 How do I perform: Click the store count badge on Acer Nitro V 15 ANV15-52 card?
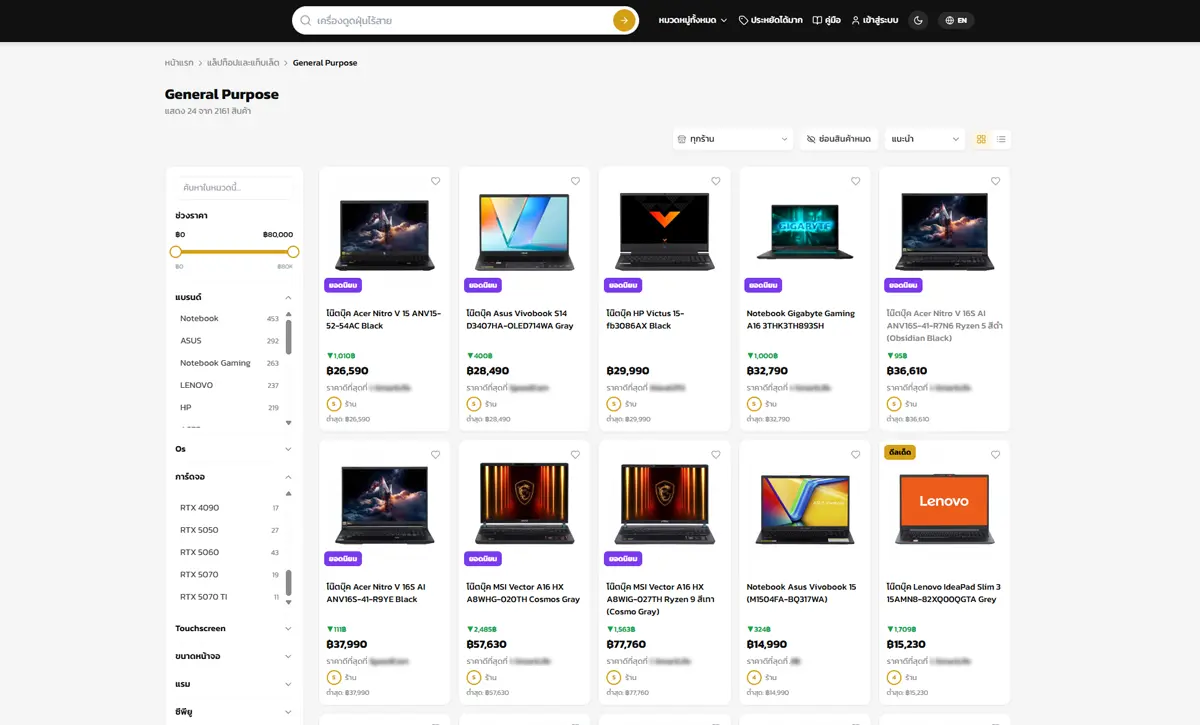tap(334, 404)
